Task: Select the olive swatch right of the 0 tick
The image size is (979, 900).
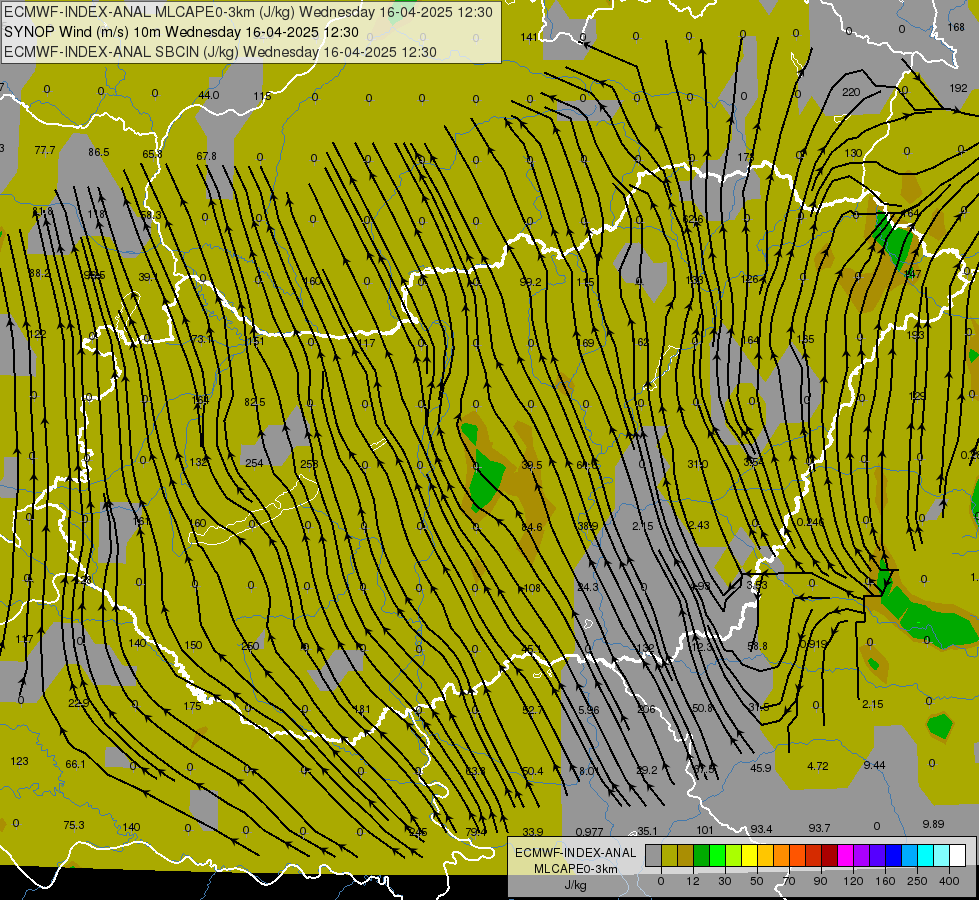Action: pyautogui.click(x=669, y=856)
